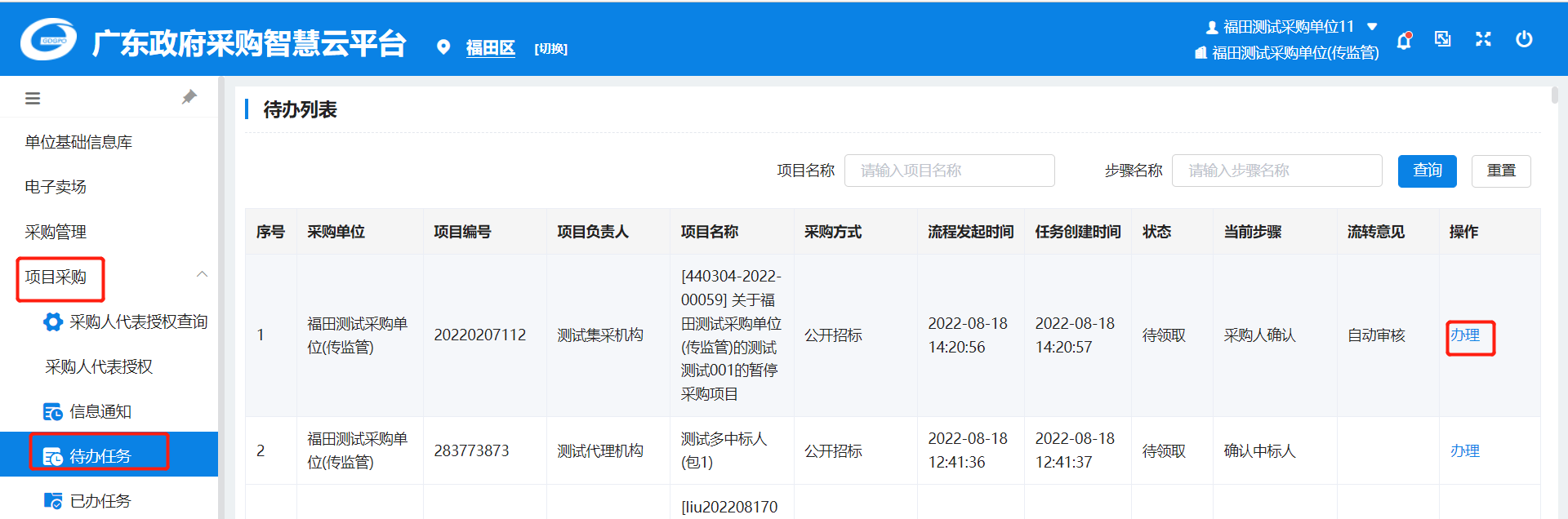This screenshot has height=519, width=1568.
Task: Toggle fullscreen with the expand arrows icon
Action: [1483, 39]
